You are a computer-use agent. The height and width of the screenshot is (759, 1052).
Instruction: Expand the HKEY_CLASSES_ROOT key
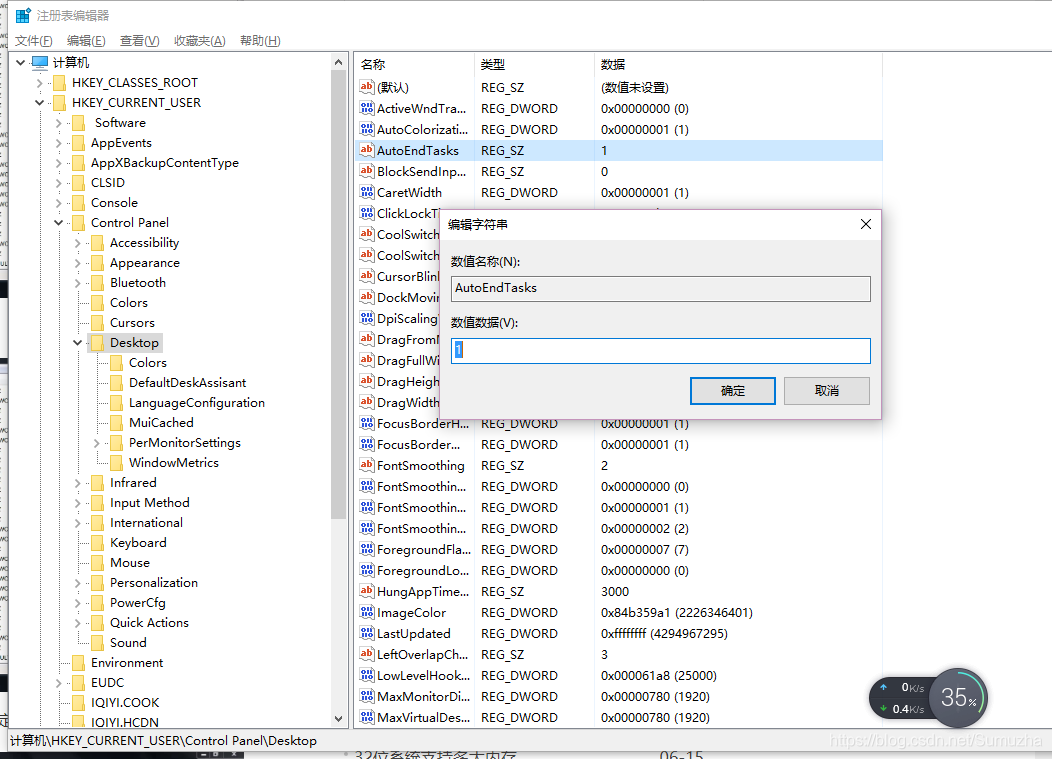coord(40,83)
